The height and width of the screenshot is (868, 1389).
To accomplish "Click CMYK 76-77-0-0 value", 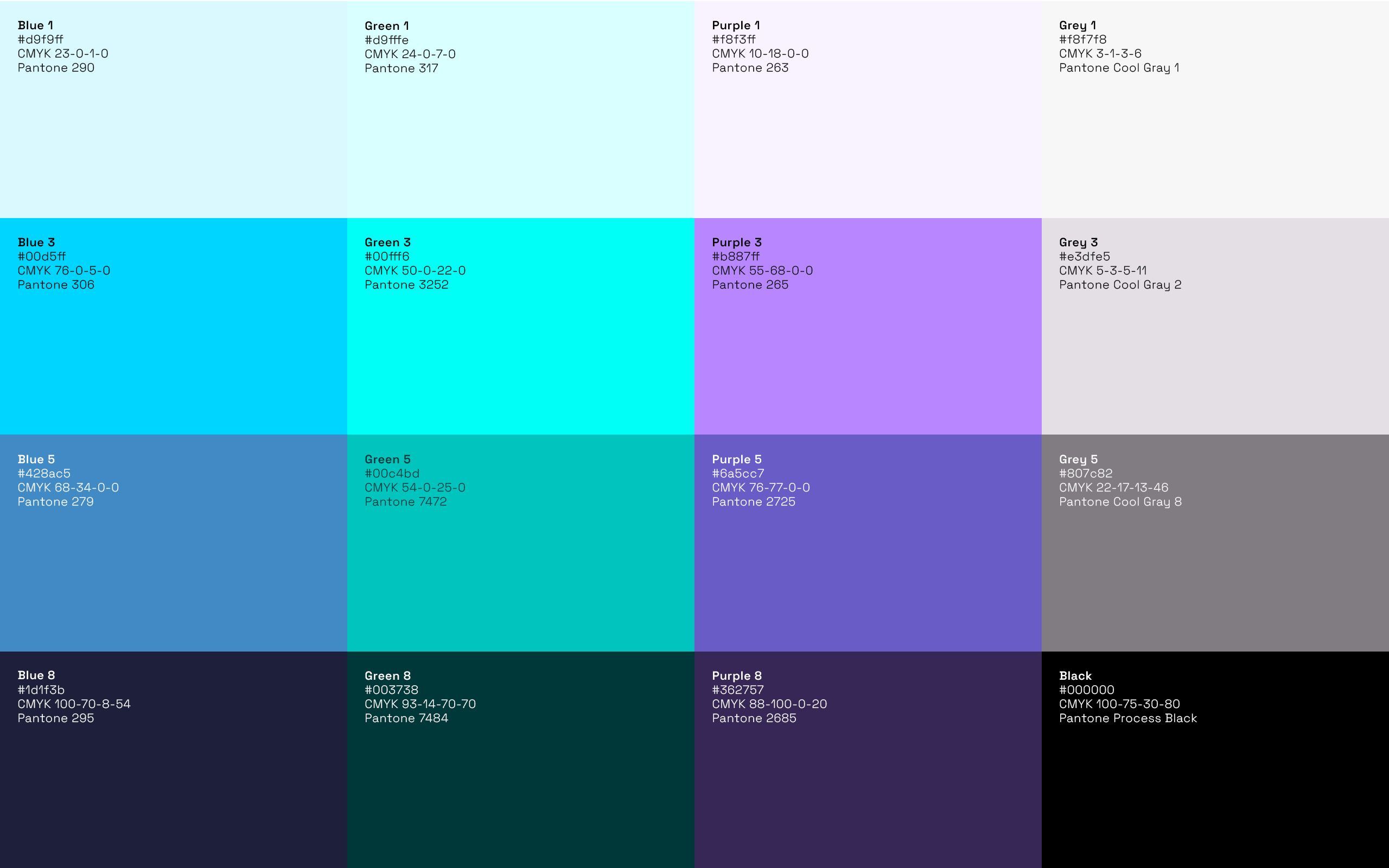I will [761, 487].
